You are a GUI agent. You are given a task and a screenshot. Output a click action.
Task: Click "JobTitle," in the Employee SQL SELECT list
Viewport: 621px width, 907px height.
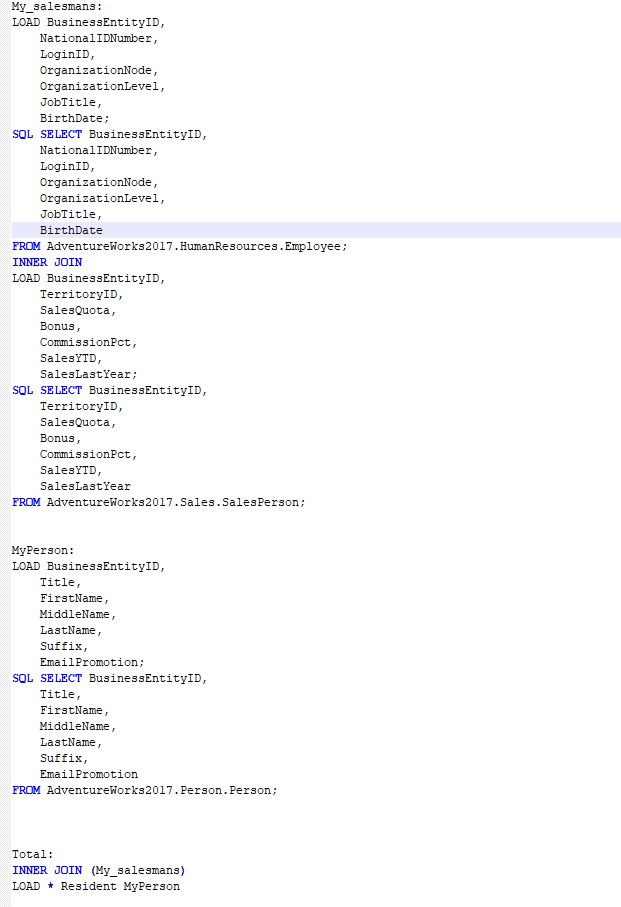coord(71,215)
